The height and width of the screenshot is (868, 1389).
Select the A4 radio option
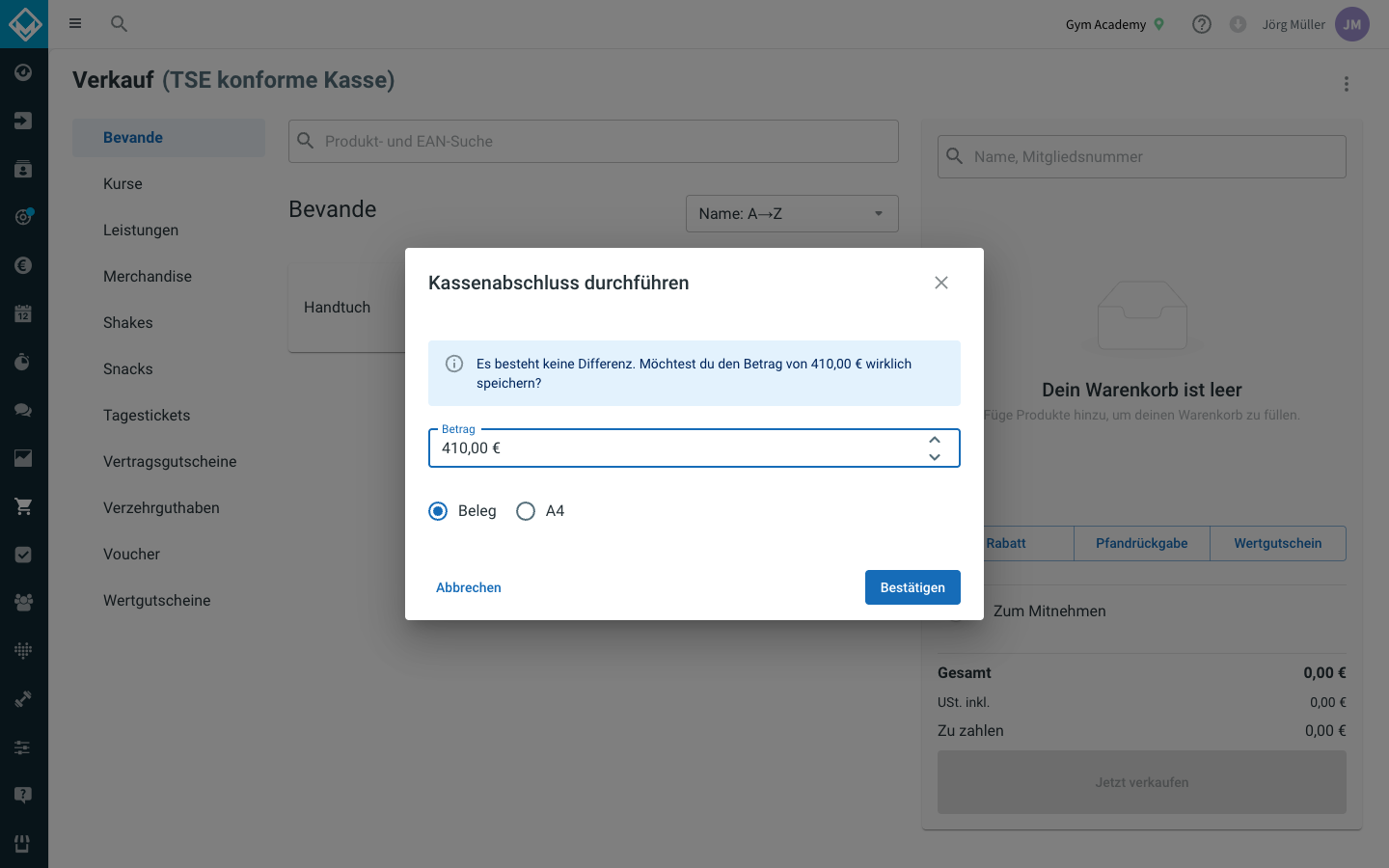[x=526, y=511]
